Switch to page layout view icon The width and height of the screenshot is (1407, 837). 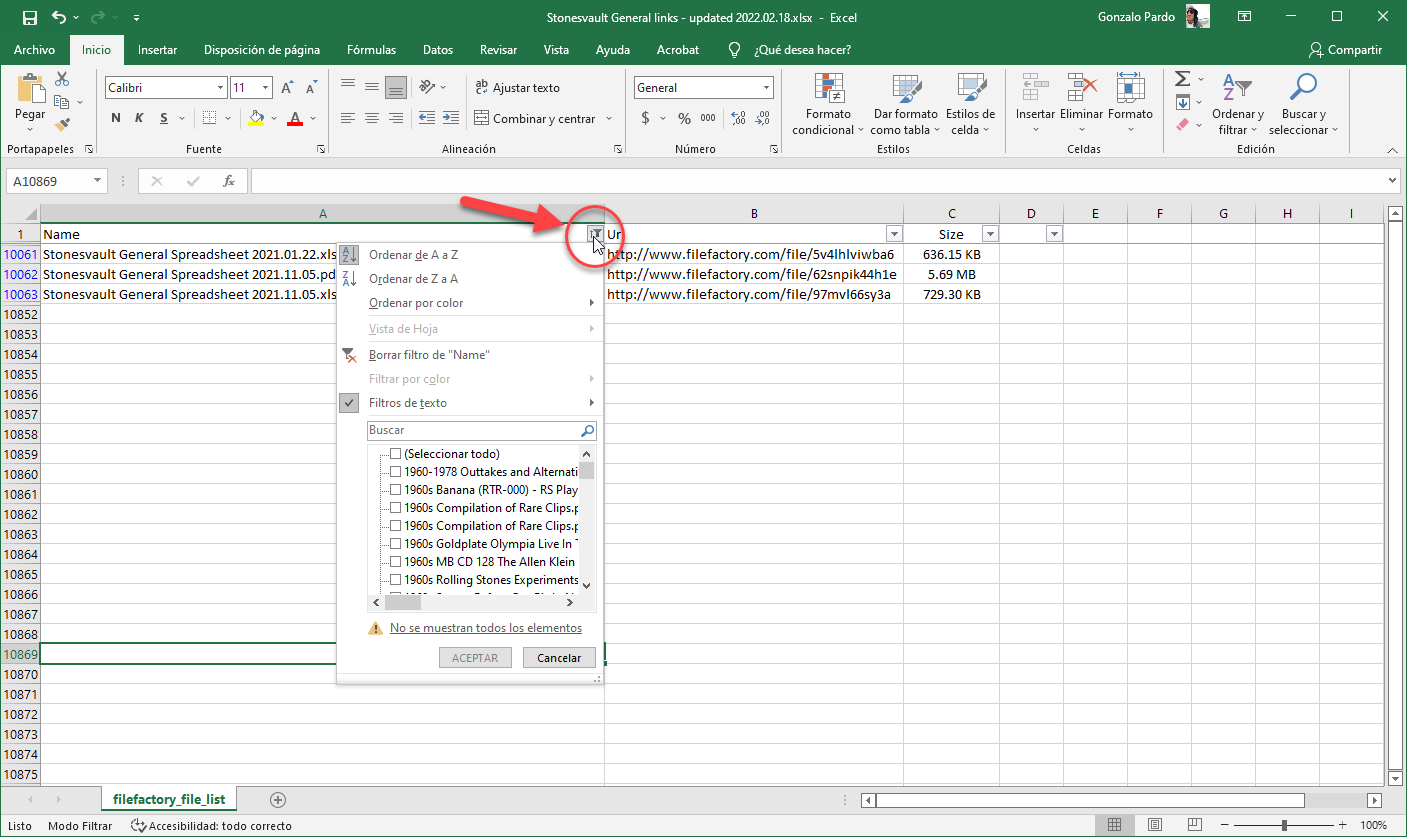click(1154, 826)
